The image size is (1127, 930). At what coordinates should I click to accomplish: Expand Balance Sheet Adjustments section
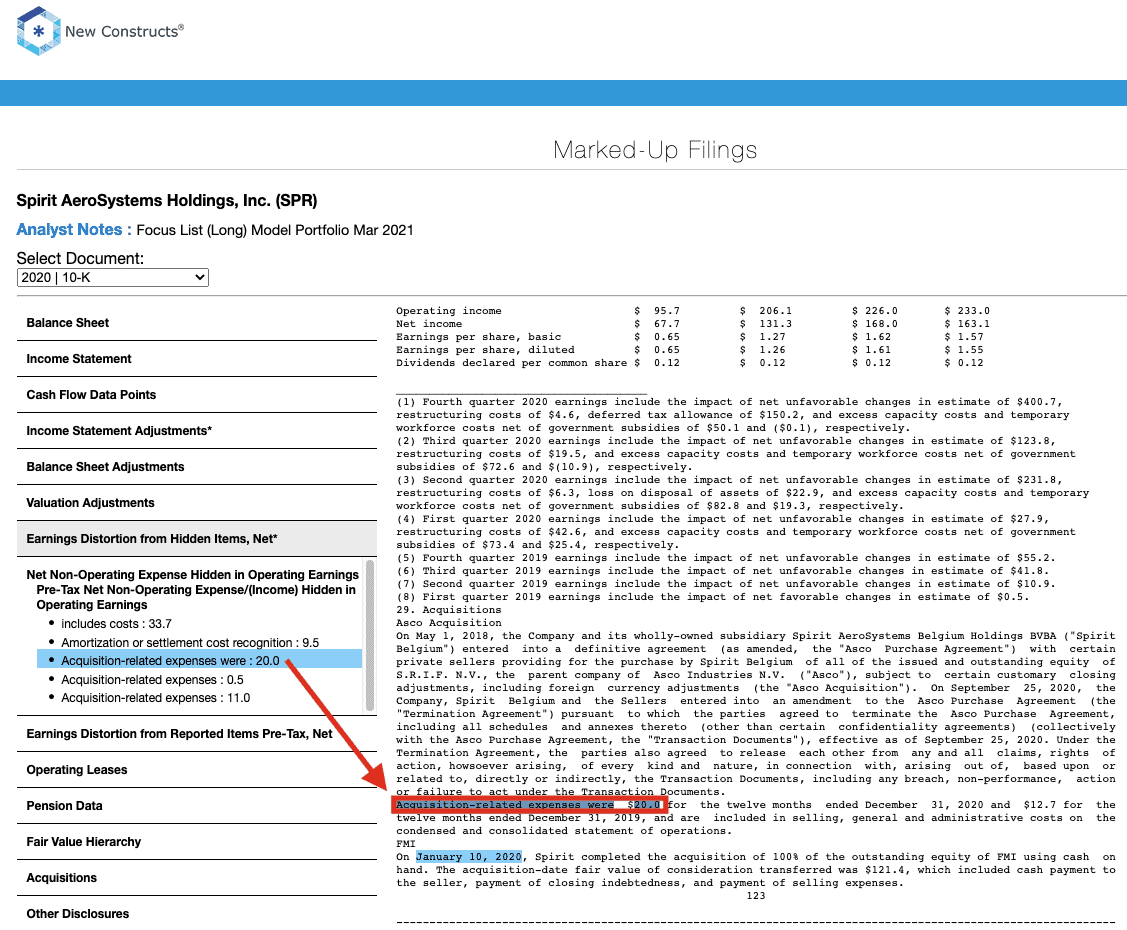pos(196,466)
